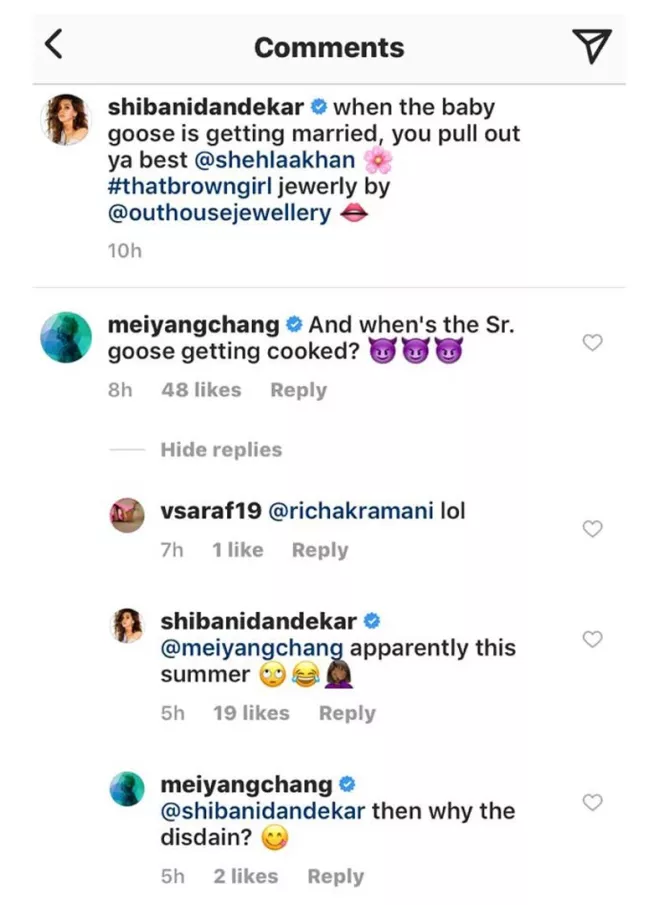Open vsaraf19 username link

tap(210, 511)
